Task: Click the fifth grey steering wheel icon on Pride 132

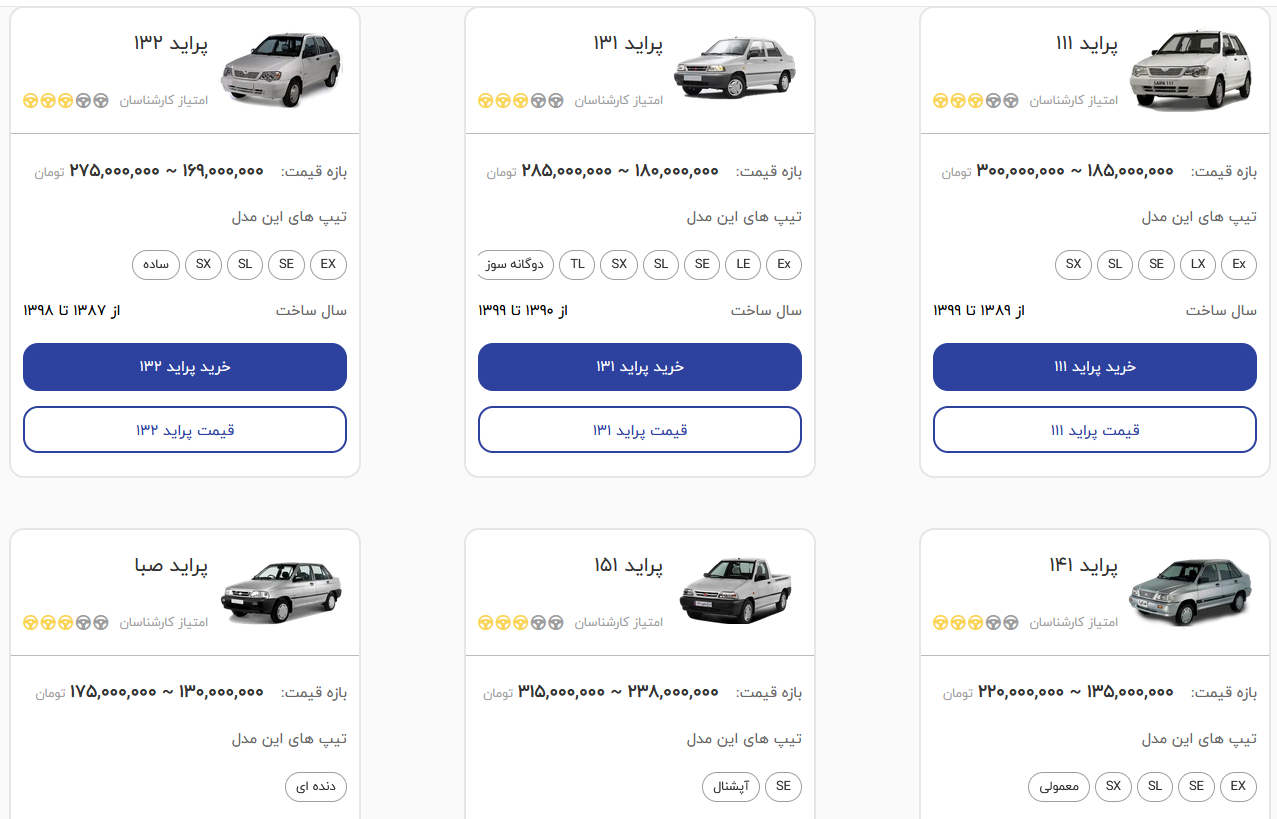Action: click(101, 100)
